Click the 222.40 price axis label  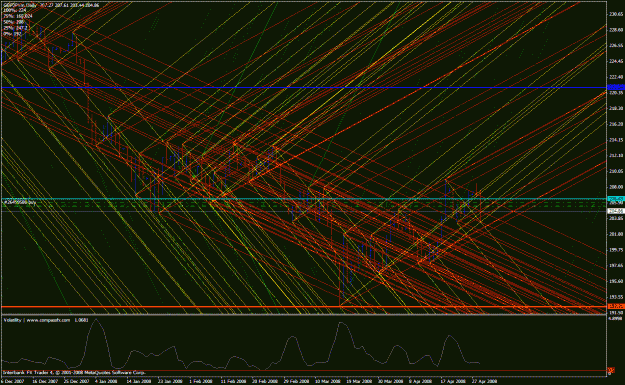point(616,77)
